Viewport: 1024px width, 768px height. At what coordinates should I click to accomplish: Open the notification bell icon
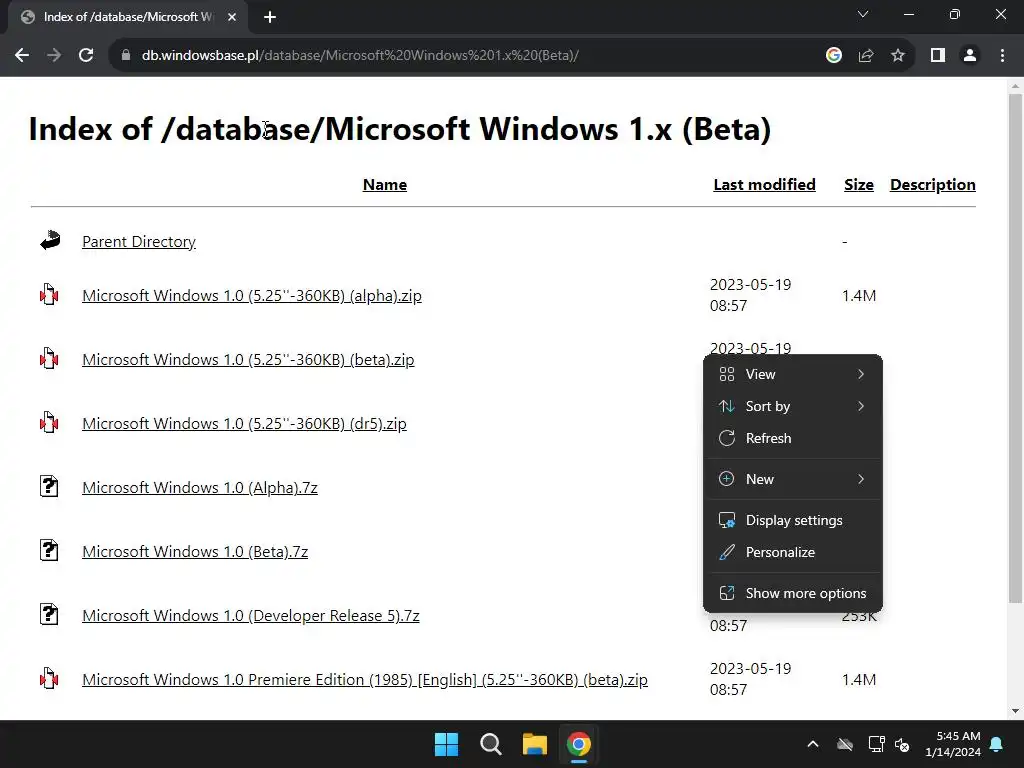coord(997,744)
